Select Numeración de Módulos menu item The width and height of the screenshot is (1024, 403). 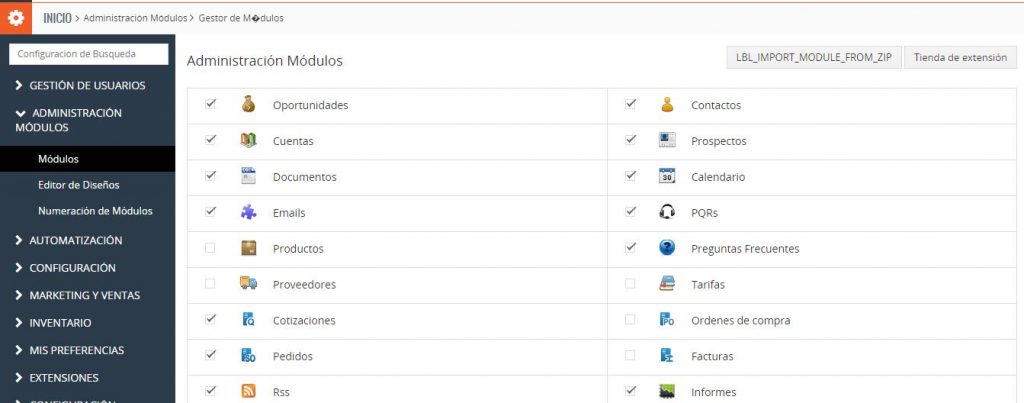[x=95, y=211]
